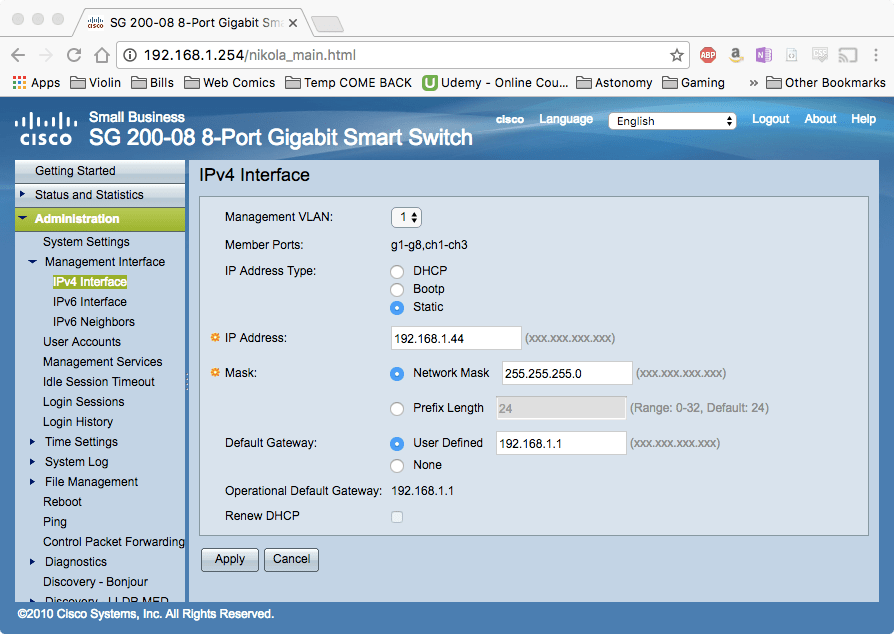This screenshot has height=634, width=894.
Task: Open the Web Comics bookmarks folder
Action: 230,83
